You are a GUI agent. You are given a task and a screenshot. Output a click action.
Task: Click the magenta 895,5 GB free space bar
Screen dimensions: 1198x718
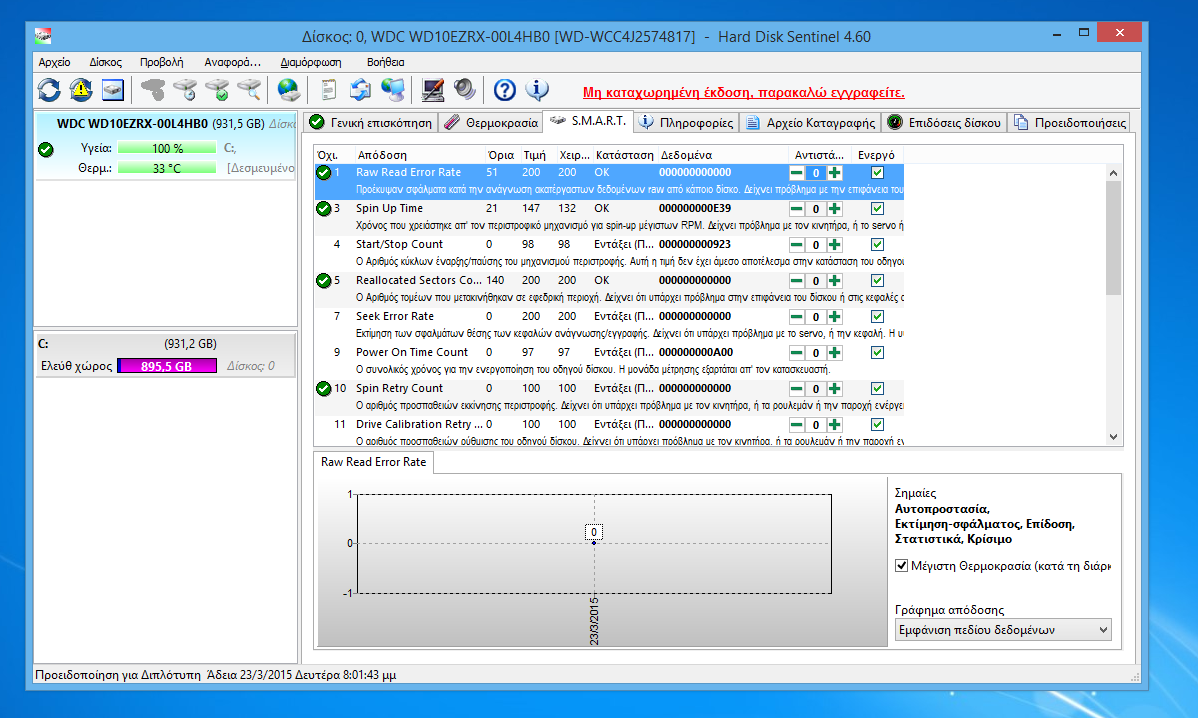point(167,367)
